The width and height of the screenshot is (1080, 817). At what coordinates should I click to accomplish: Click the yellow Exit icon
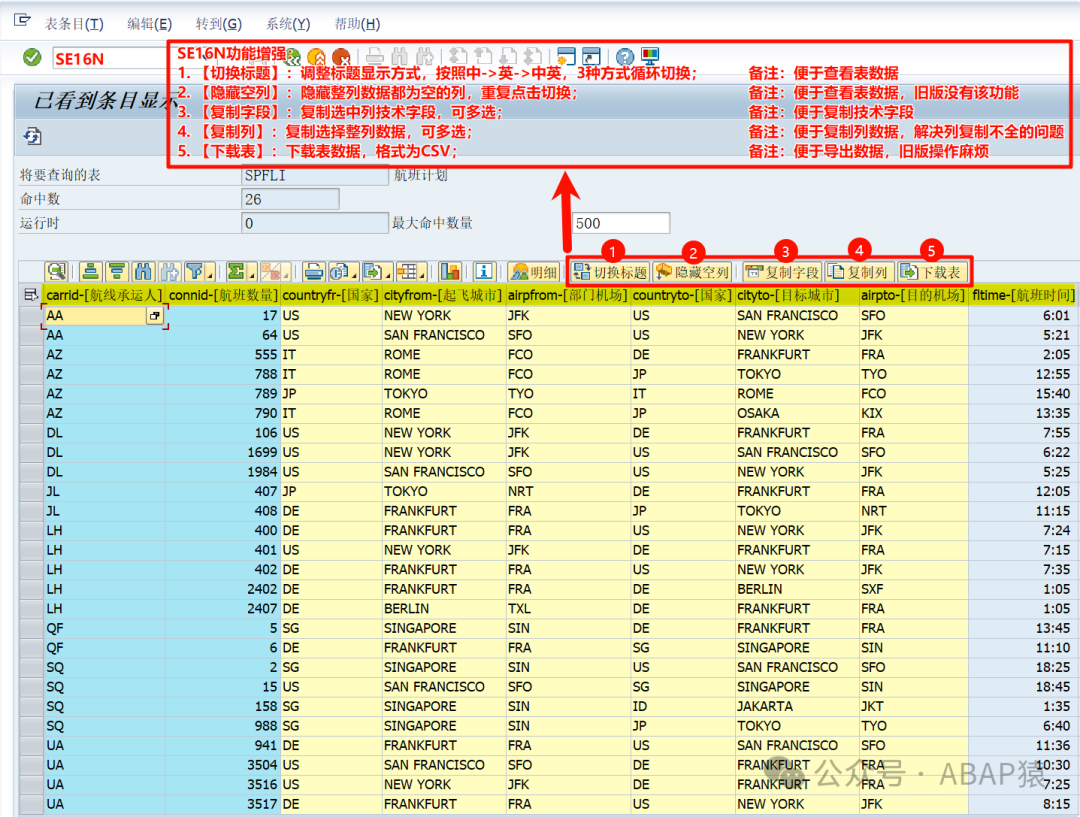(316, 56)
